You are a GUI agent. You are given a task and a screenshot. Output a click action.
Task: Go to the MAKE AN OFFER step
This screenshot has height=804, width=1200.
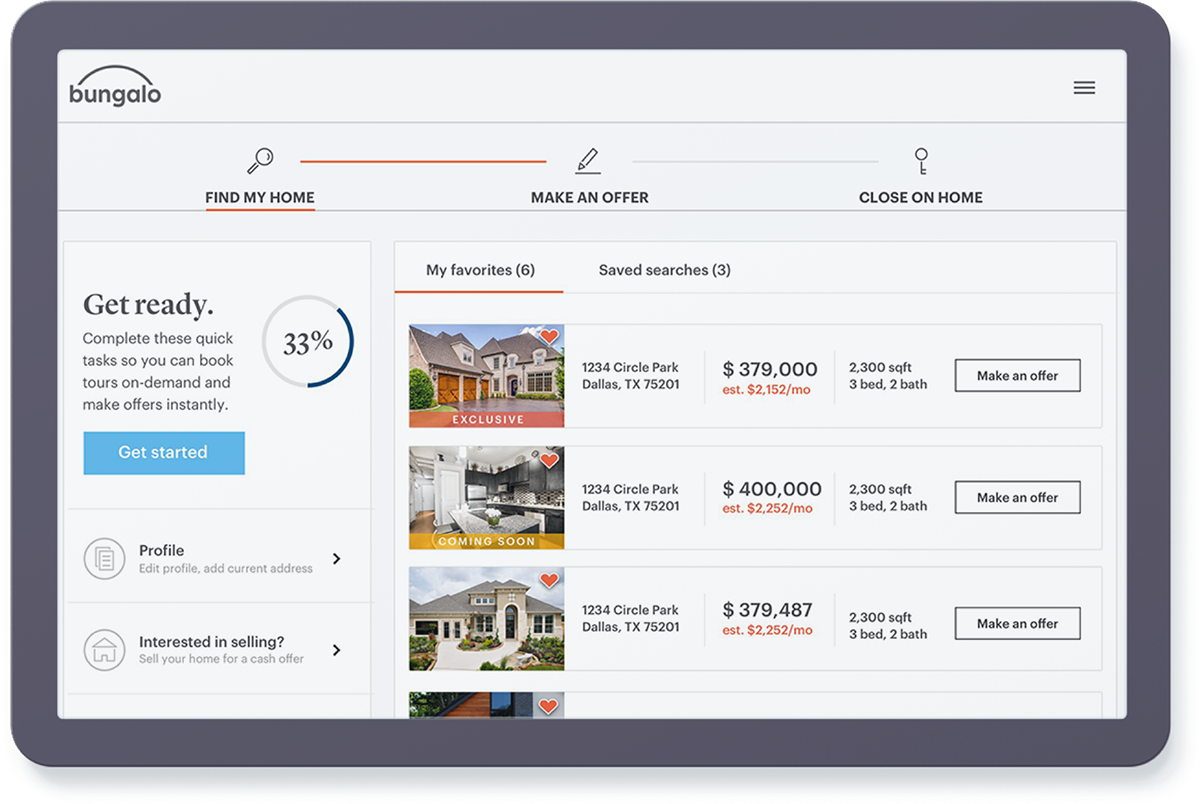tap(590, 197)
